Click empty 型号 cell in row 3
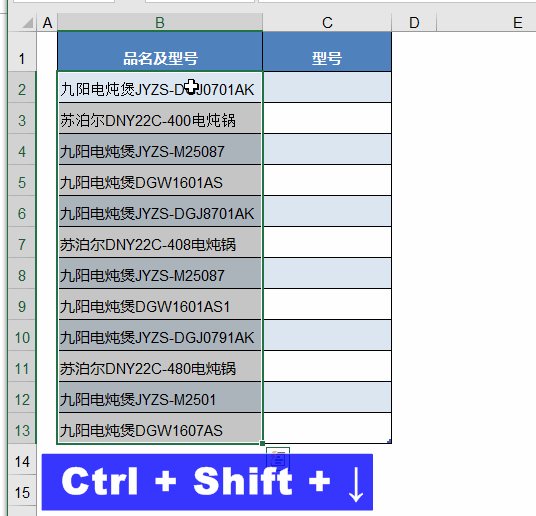Screen dimensions: 536x516 click(327, 118)
